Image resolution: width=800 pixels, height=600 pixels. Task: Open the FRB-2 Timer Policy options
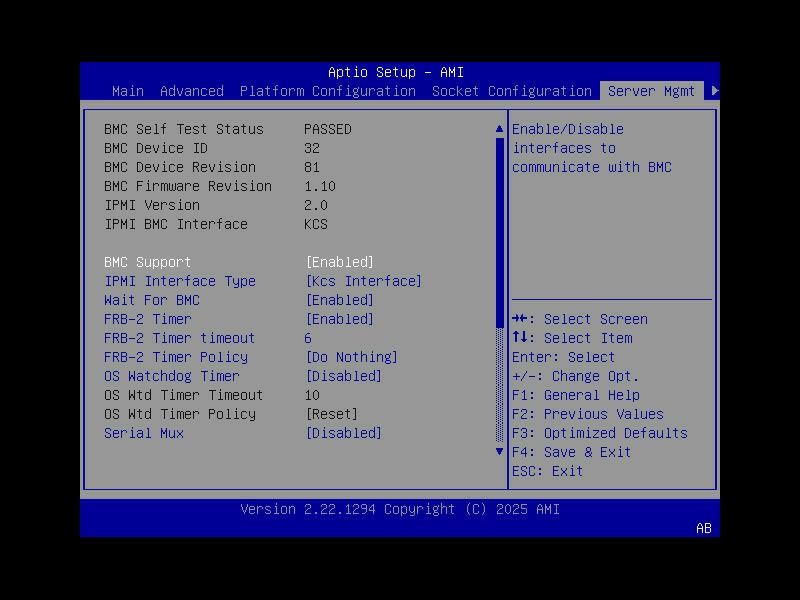[354, 357]
